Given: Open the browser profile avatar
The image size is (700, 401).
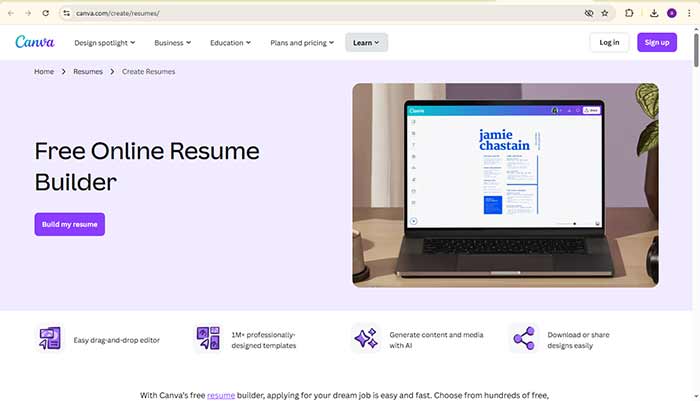Looking at the screenshot, I should click(671, 13).
